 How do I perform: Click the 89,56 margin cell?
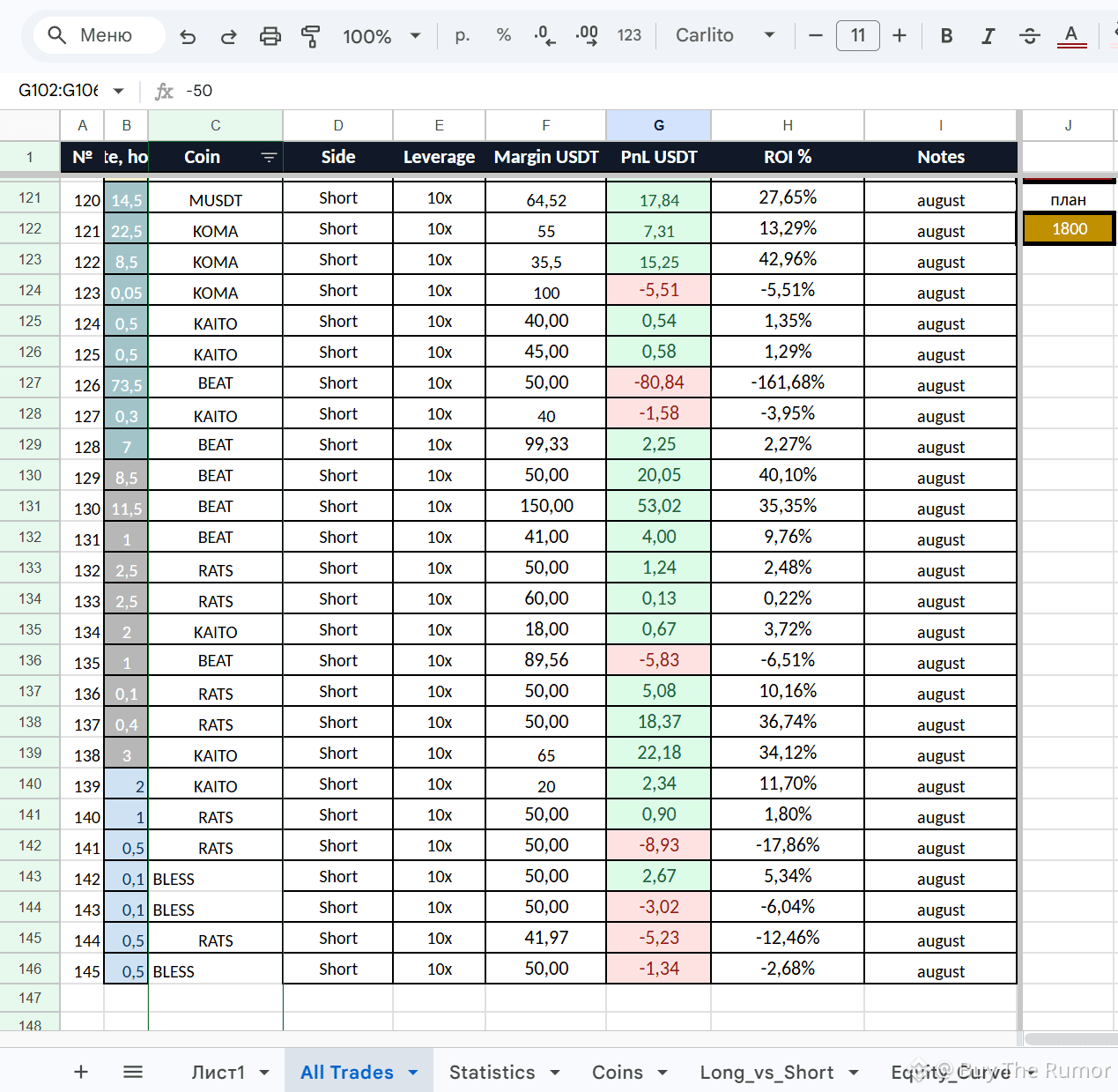546,660
